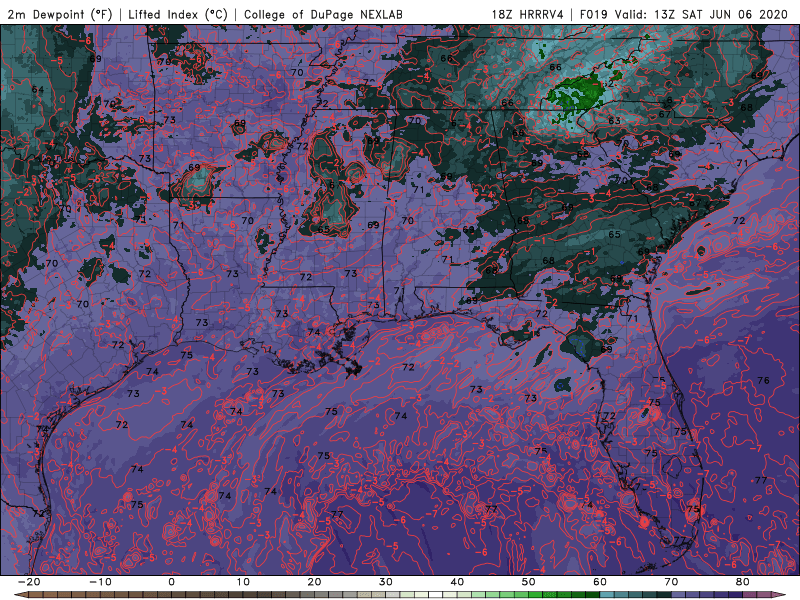The height and width of the screenshot is (600, 800).
Task: Click the 20 label on the color scale
Action: 314,582
